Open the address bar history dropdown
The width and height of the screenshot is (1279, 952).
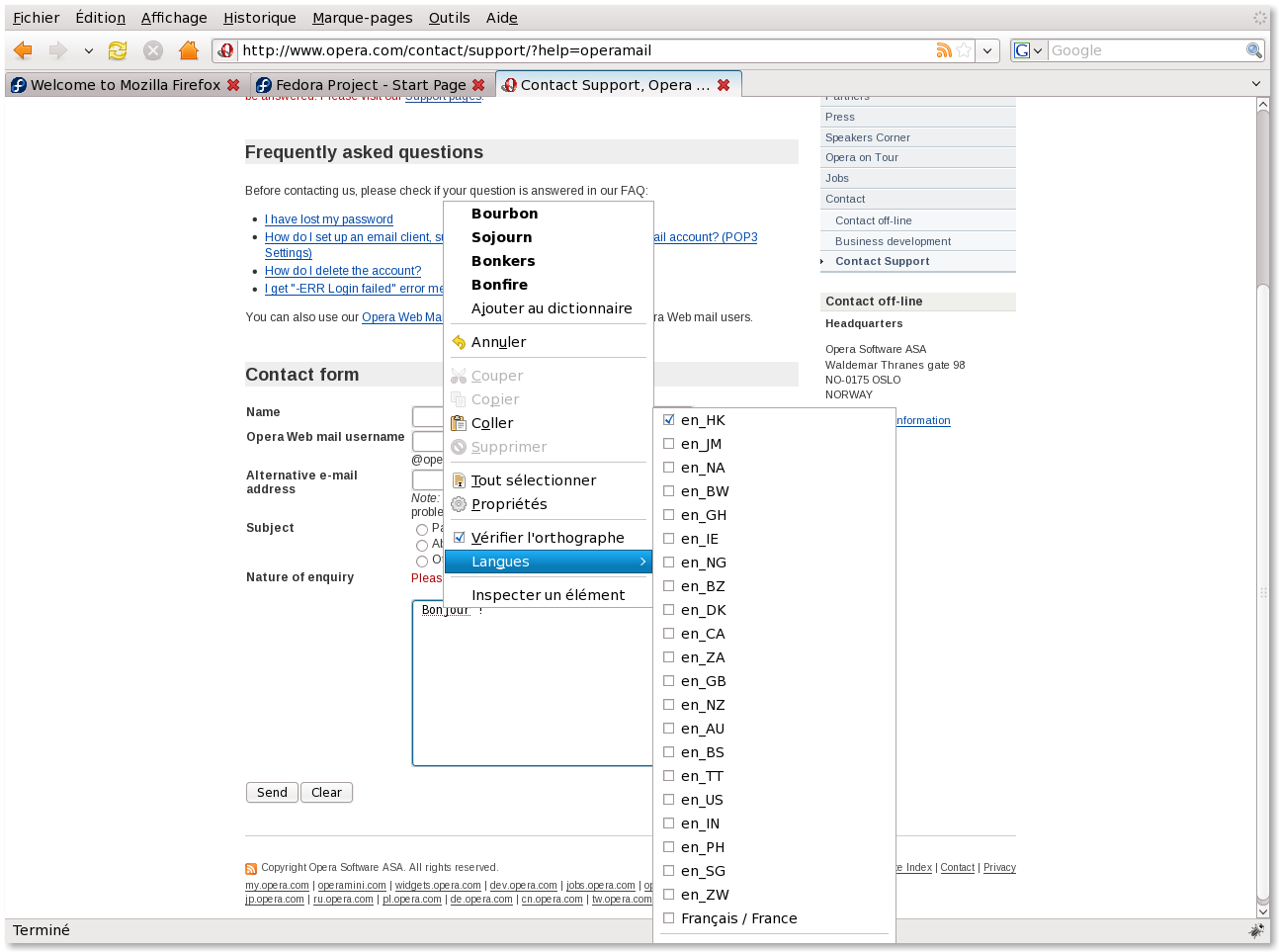(x=986, y=50)
